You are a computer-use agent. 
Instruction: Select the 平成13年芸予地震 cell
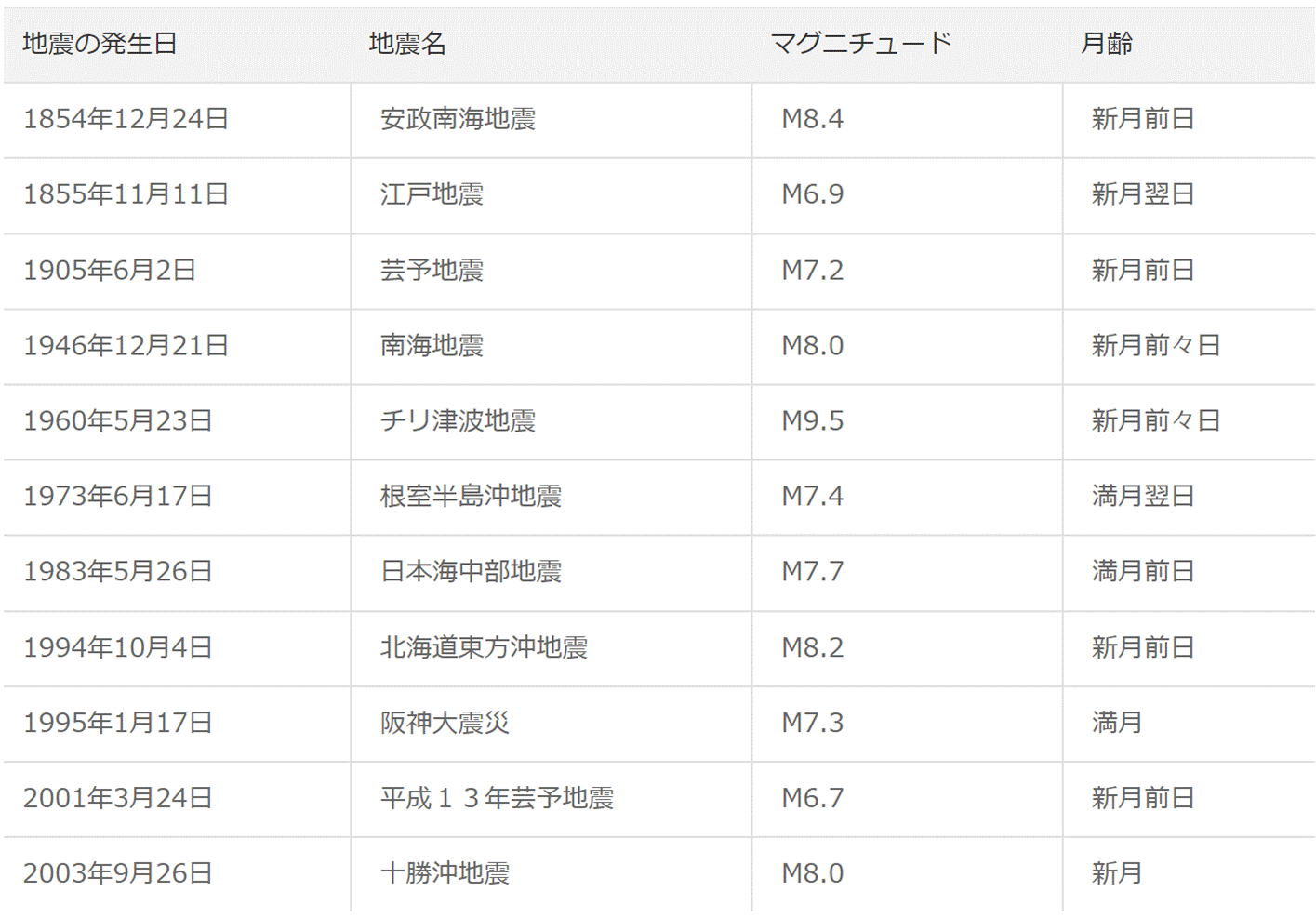point(497,798)
